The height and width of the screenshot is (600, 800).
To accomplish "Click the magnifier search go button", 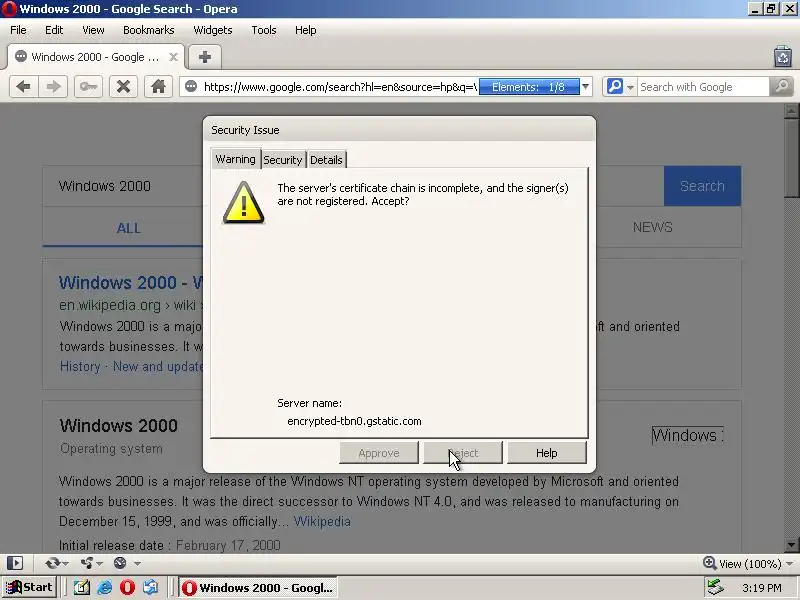I will pyautogui.click(x=782, y=86).
